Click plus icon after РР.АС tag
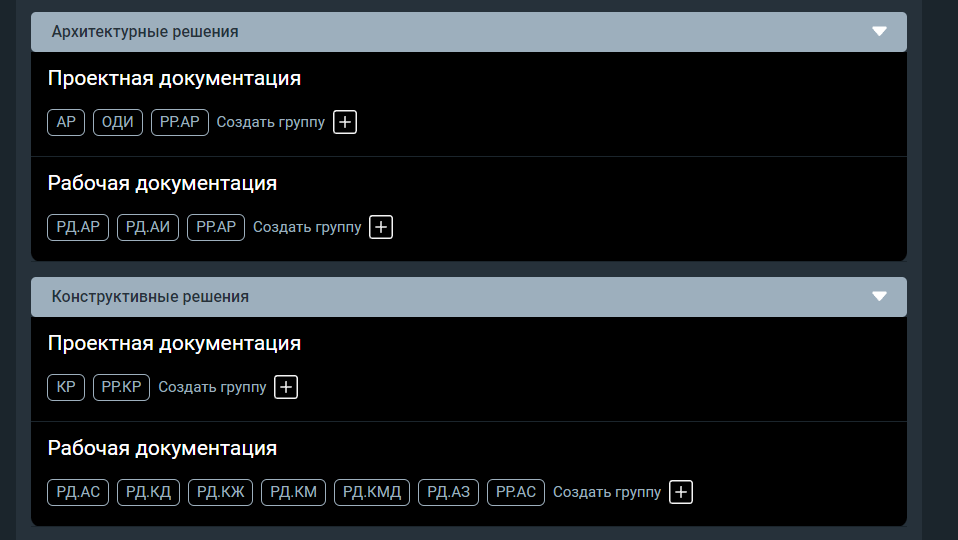Viewport: 958px width, 540px height. 681,492
